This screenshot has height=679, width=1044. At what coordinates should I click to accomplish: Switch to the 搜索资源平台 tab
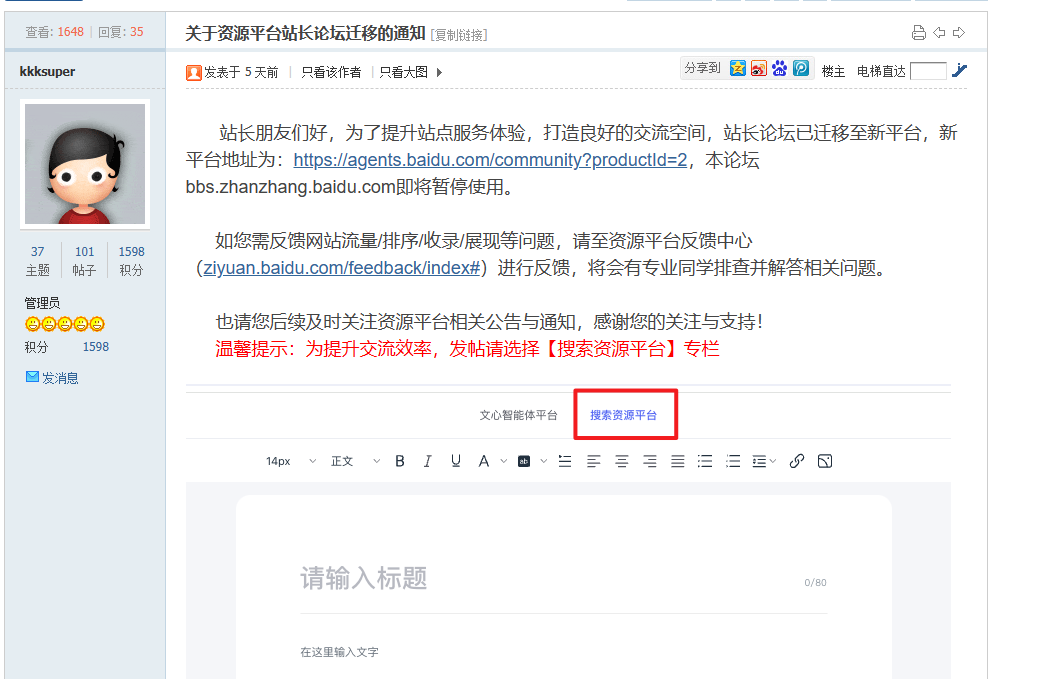(x=623, y=415)
